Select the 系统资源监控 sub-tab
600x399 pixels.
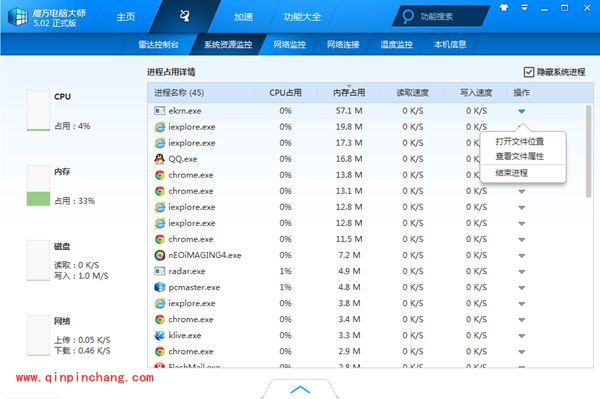[x=228, y=44]
